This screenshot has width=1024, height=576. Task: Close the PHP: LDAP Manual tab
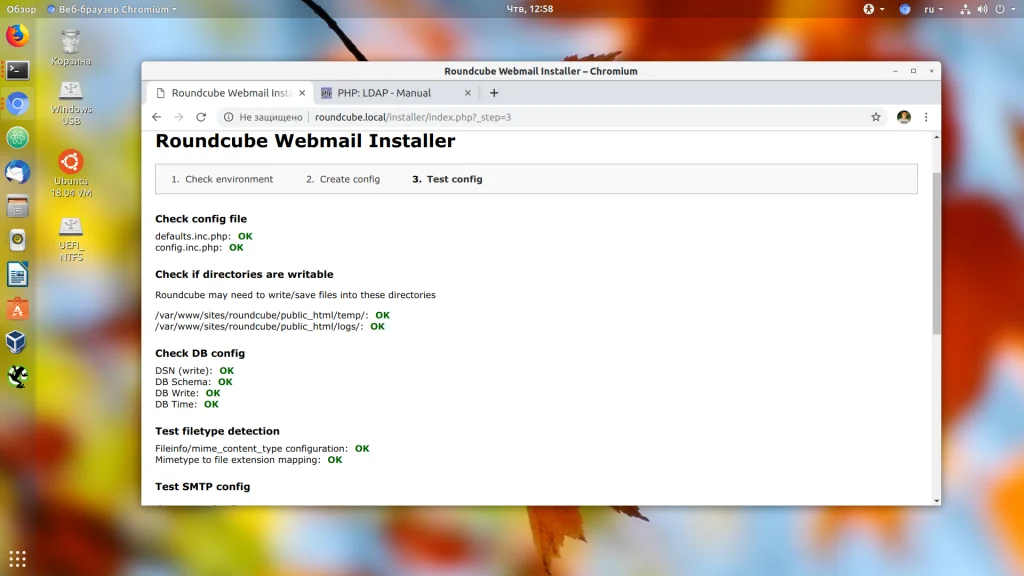(x=468, y=93)
